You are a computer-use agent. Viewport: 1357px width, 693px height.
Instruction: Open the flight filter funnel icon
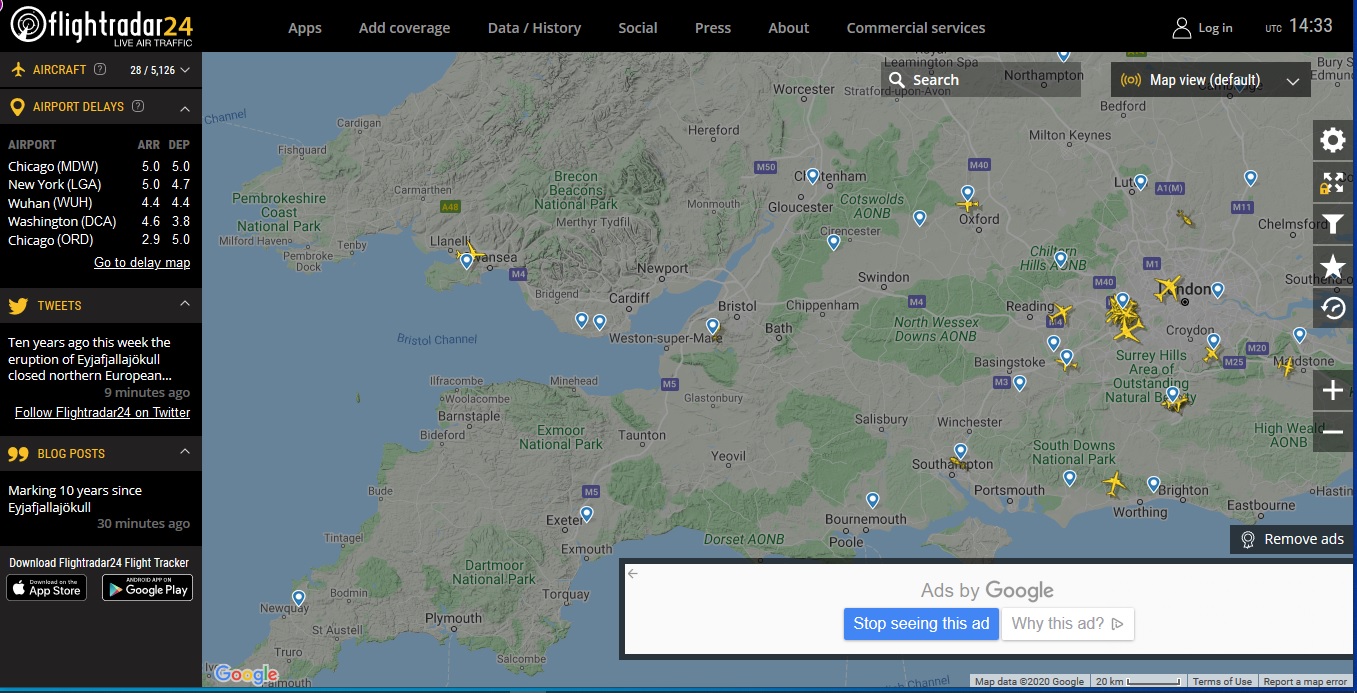[x=1332, y=224]
